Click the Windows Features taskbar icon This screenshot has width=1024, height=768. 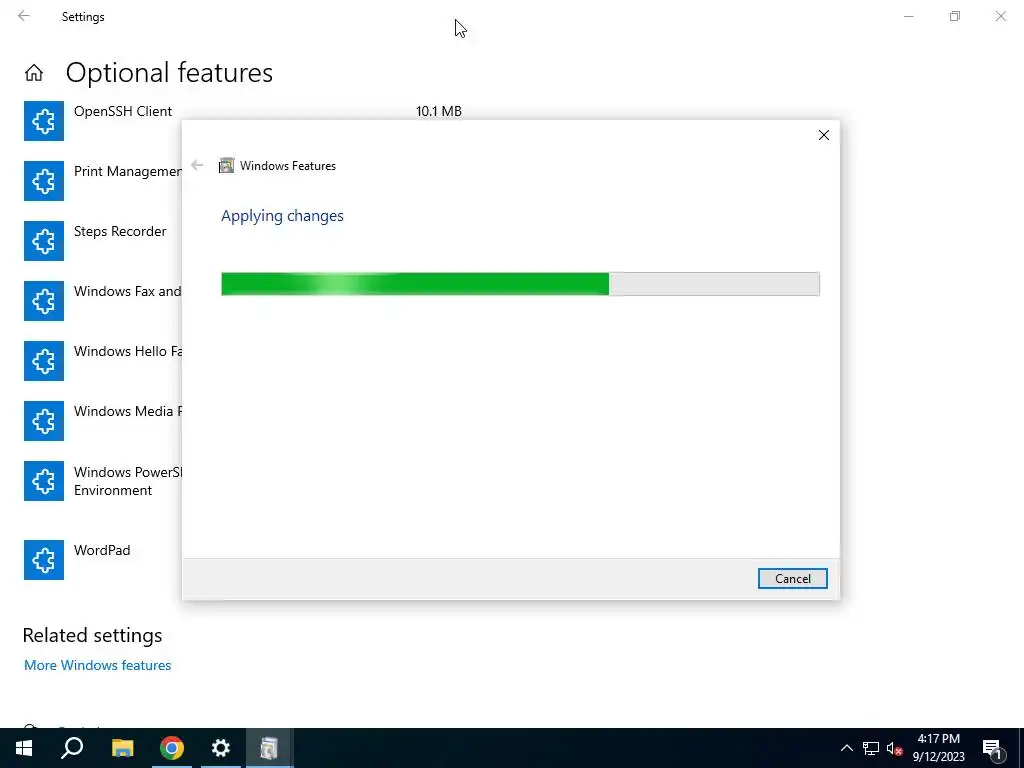click(x=269, y=748)
